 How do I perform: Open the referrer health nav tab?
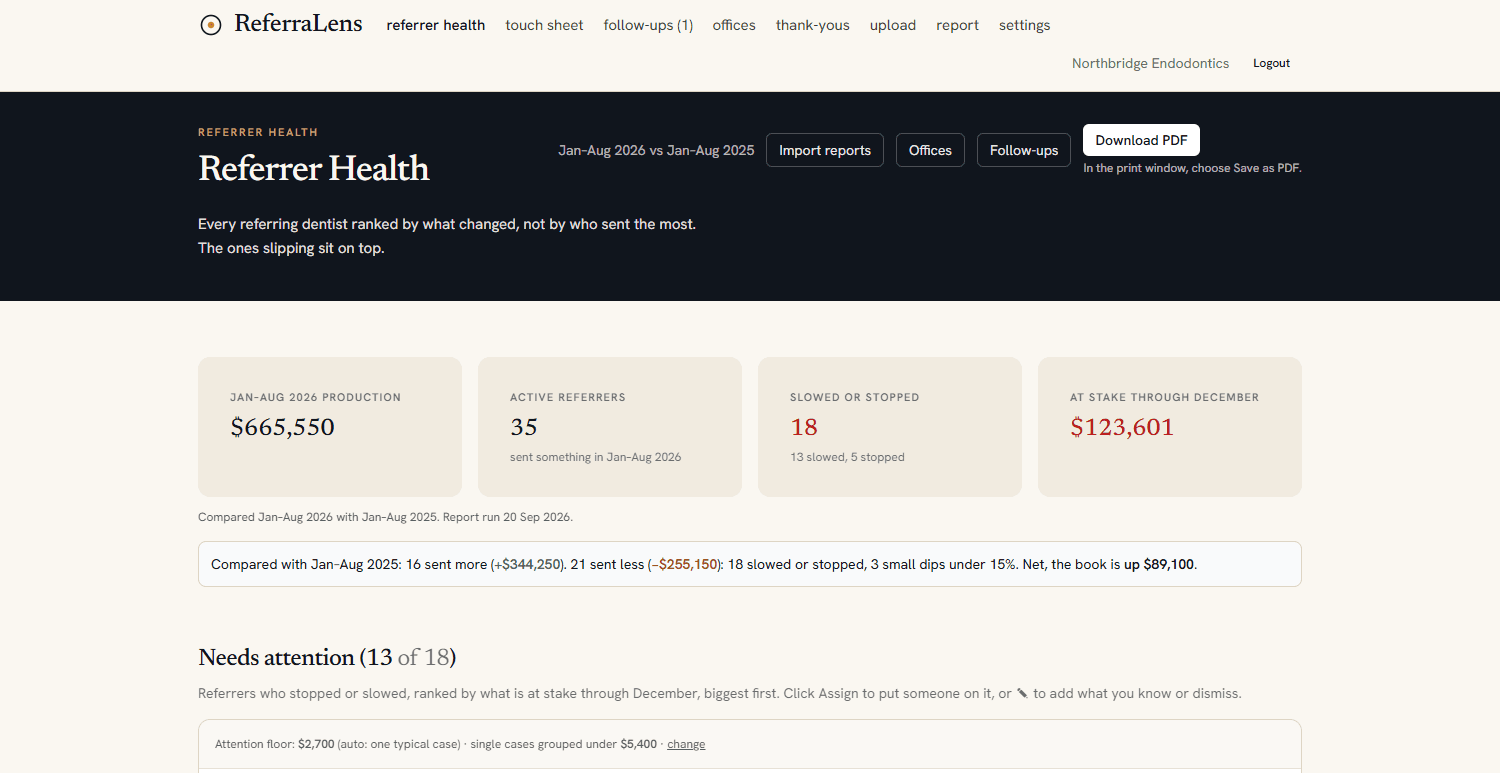tap(436, 25)
